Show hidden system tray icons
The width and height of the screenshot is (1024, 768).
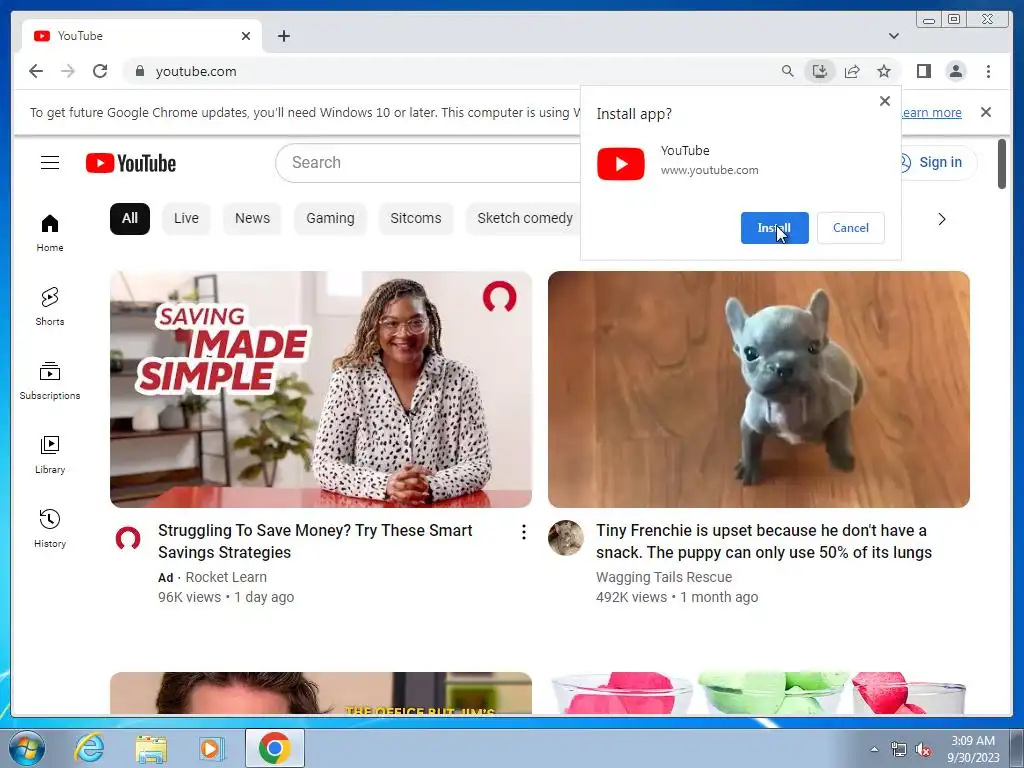point(874,749)
